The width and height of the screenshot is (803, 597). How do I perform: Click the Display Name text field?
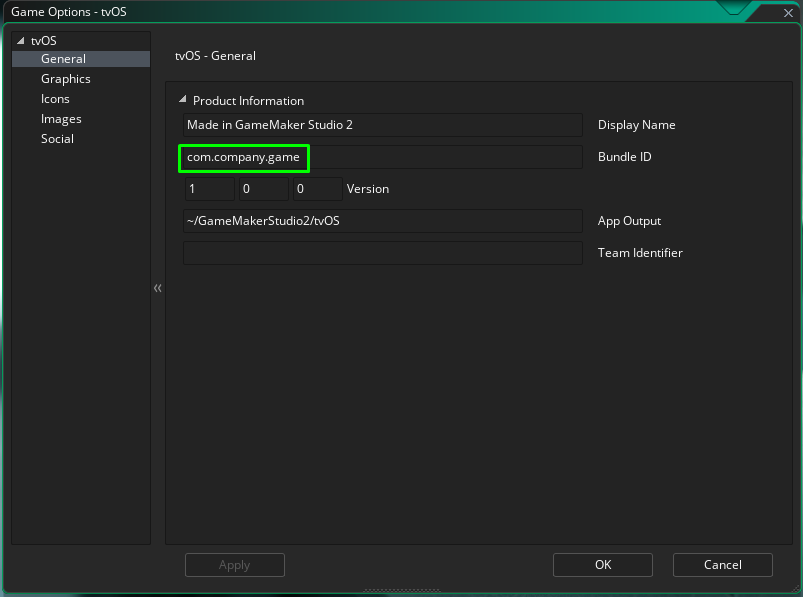point(382,125)
